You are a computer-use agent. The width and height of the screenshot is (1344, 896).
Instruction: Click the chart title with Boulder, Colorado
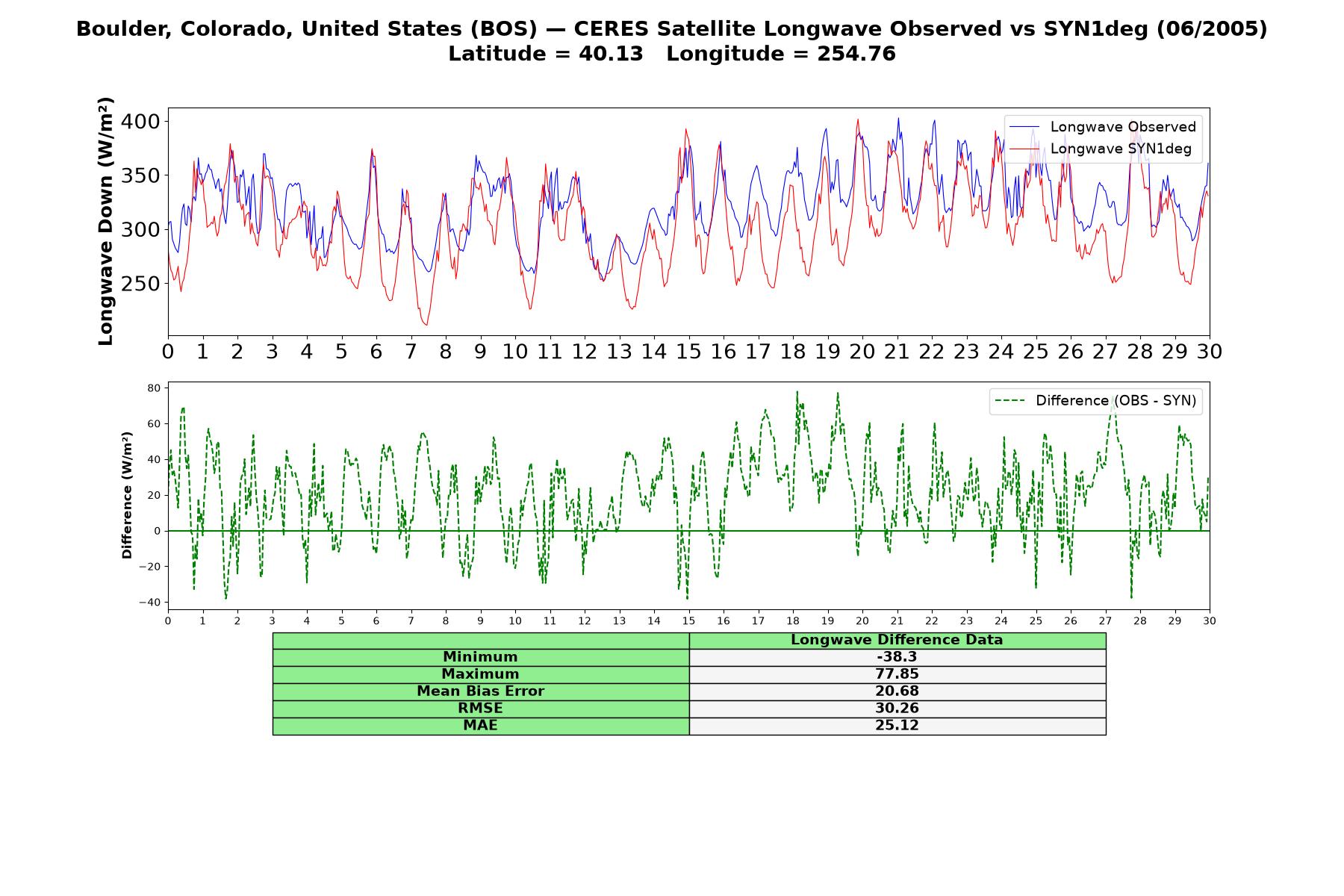[x=672, y=29]
